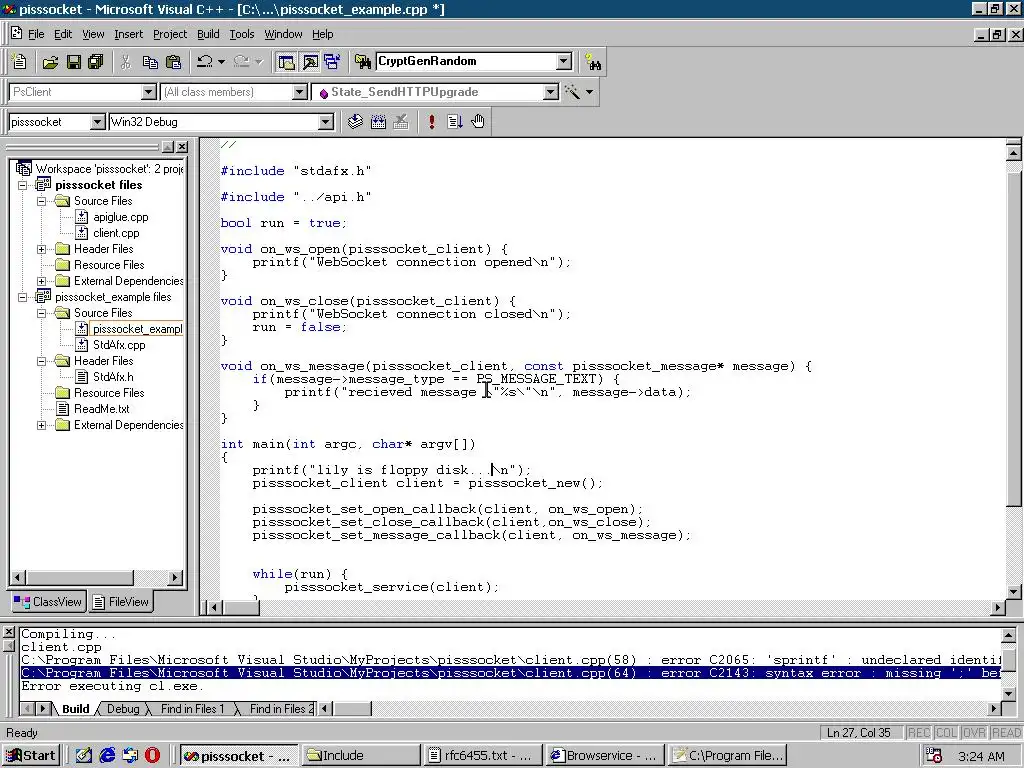The width and height of the screenshot is (1024, 768).
Task: Click workspace tree horizontal scroll right arrow
Action: click(x=175, y=577)
